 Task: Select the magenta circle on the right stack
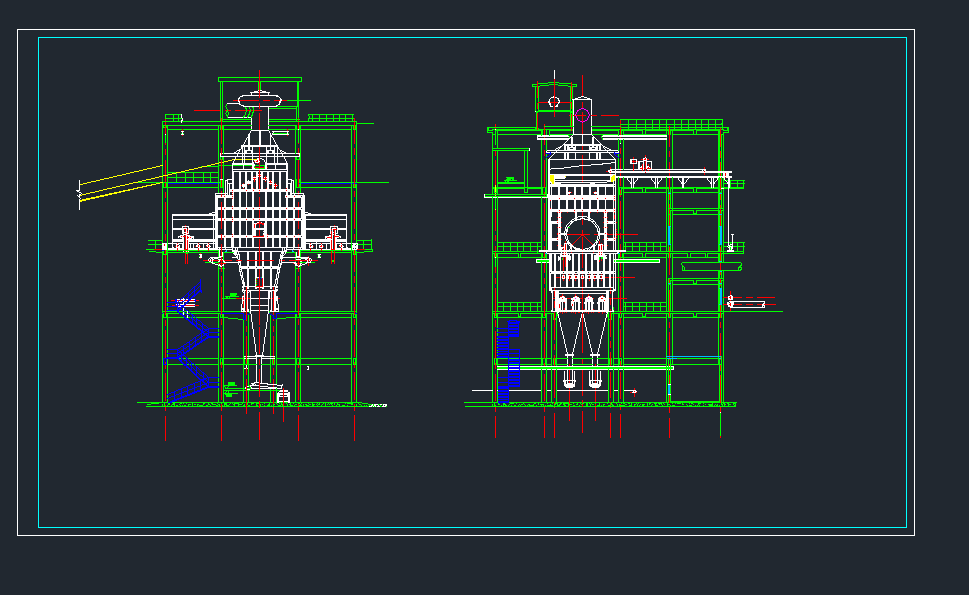pyautogui.click(x=582, y=115)
